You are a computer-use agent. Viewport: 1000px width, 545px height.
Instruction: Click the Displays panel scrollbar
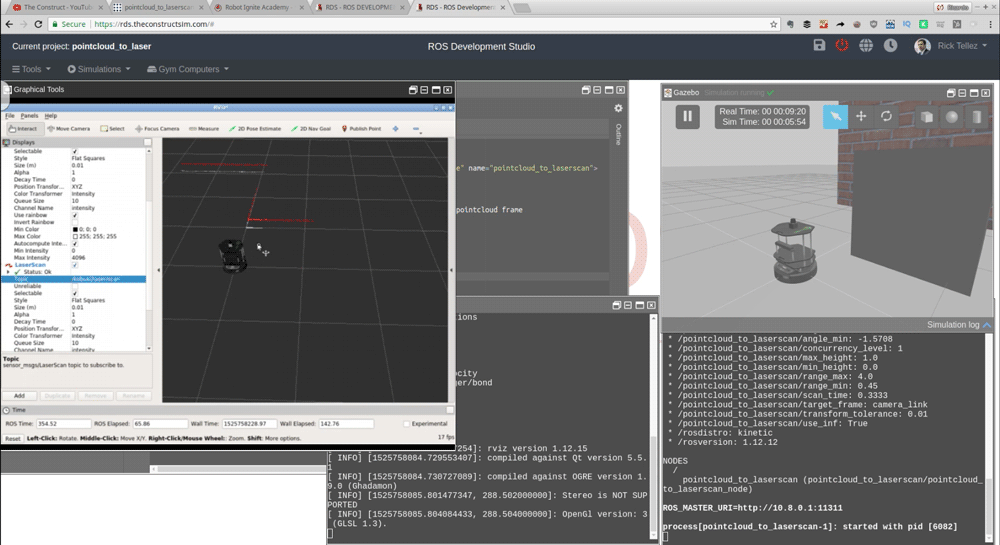pos(149,249)
